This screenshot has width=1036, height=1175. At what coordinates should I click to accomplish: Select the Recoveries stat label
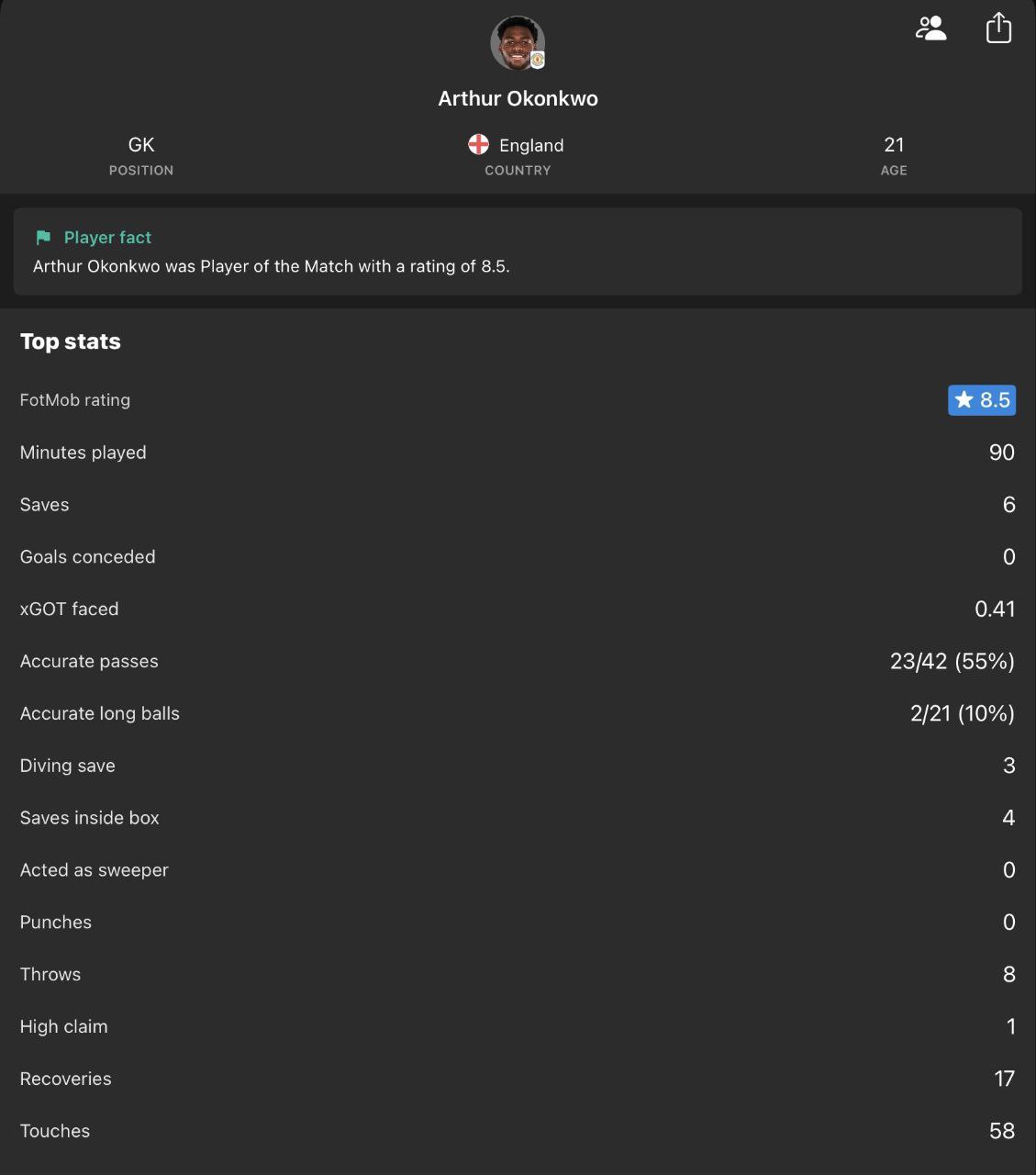click(66, 1080)
